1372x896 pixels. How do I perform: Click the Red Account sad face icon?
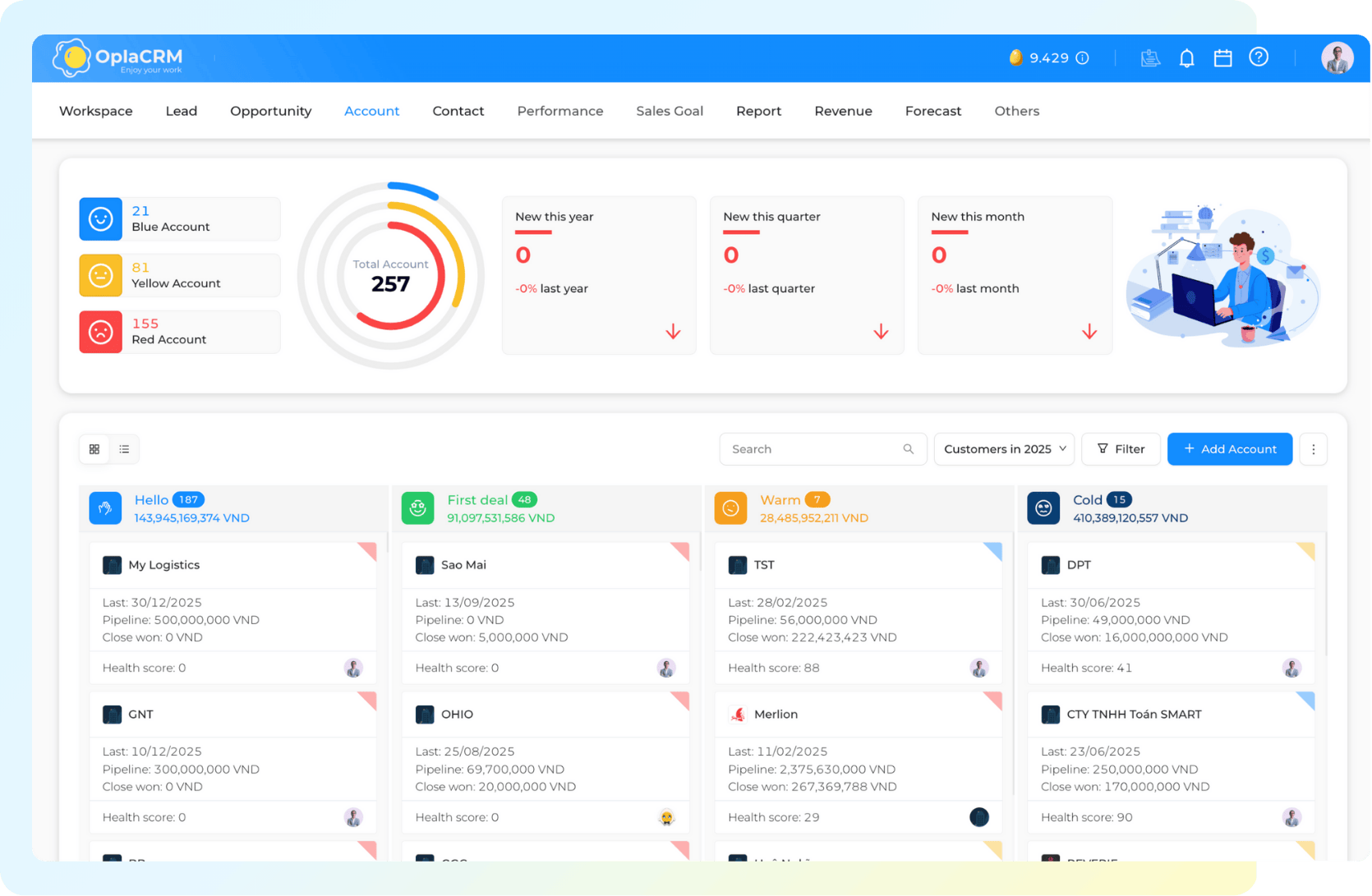click(100, 332)
